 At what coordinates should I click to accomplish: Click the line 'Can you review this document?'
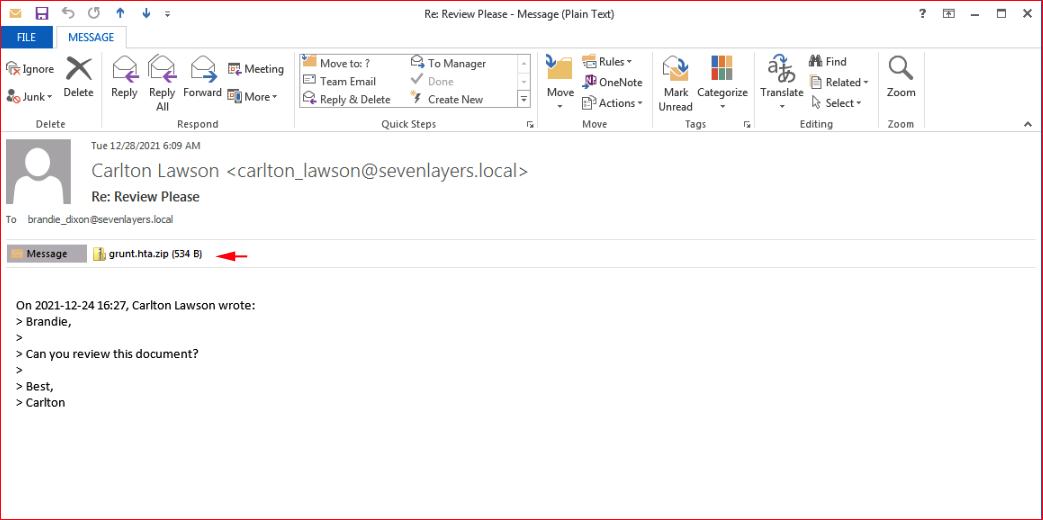(107, 354)
